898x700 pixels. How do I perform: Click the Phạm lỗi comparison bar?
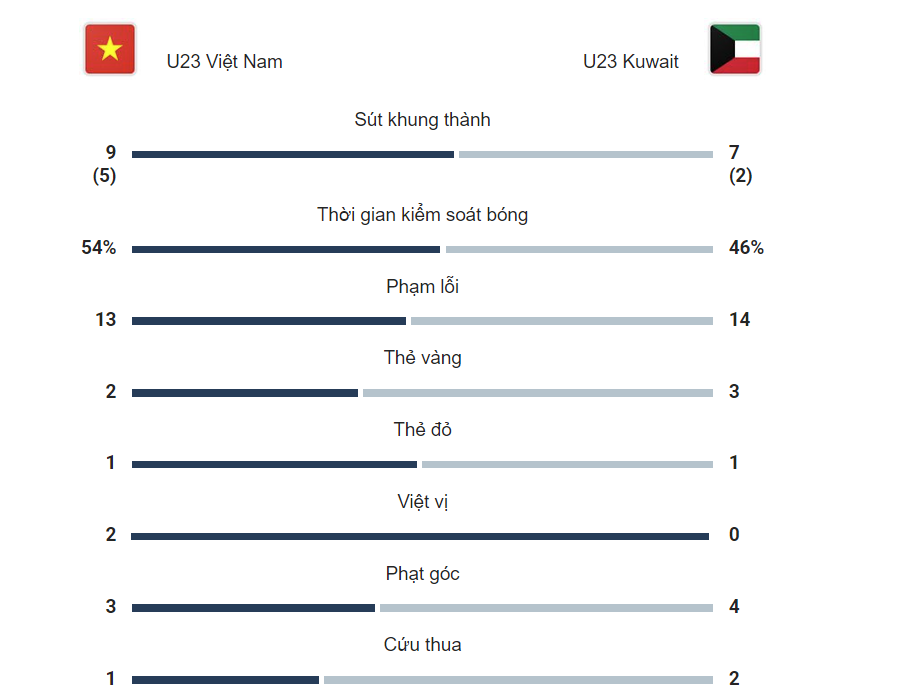(422, 321)
